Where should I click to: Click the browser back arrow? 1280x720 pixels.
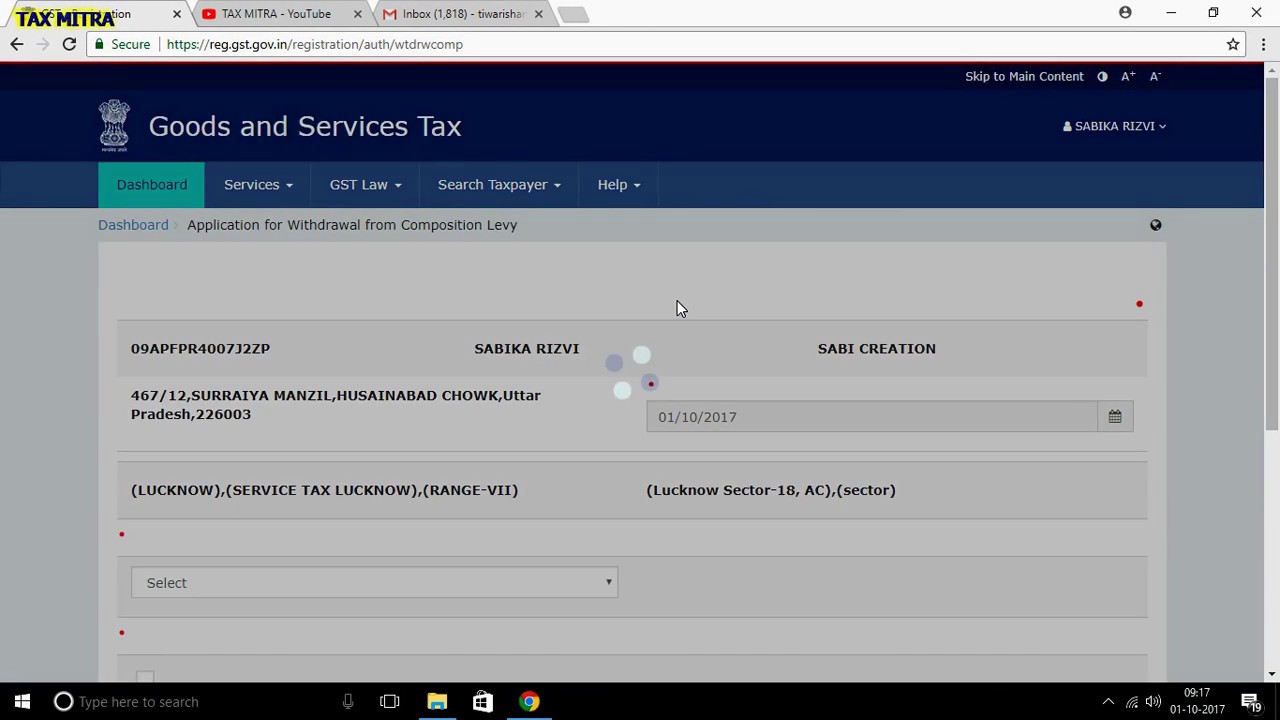click(16, 44)
